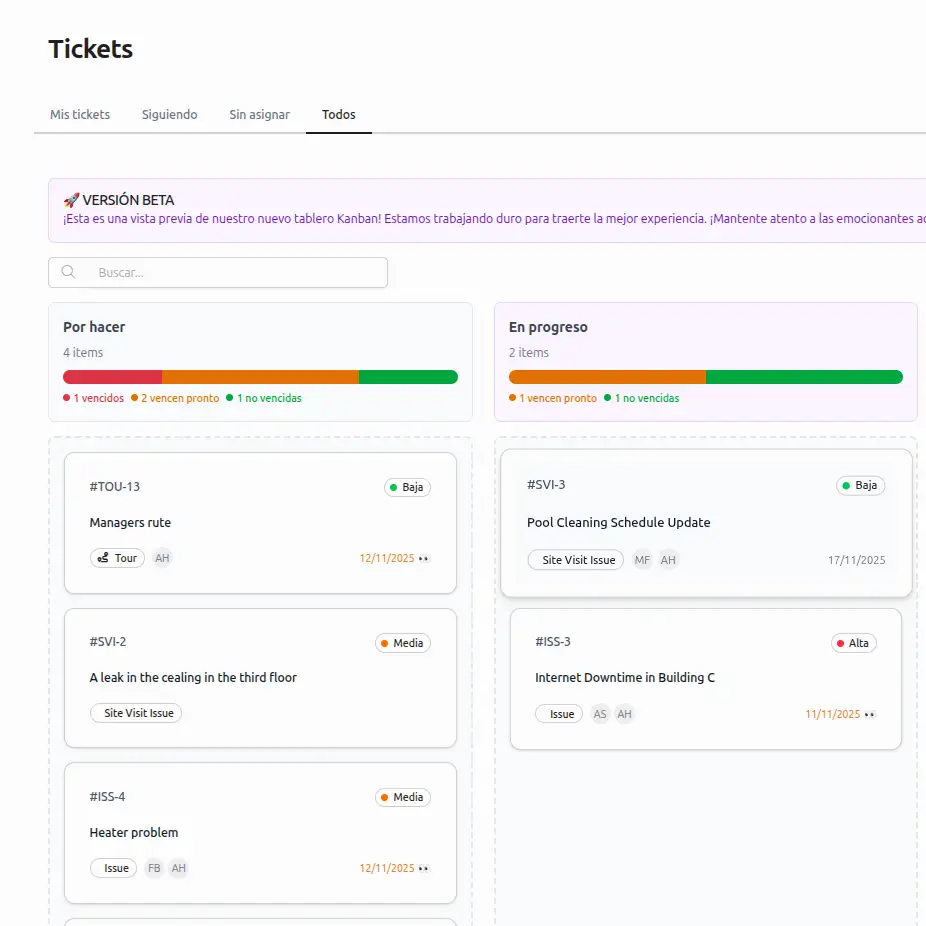Select the Todos tab
The height and width of the screenshot is (926, 926).
tap(338, 114)
